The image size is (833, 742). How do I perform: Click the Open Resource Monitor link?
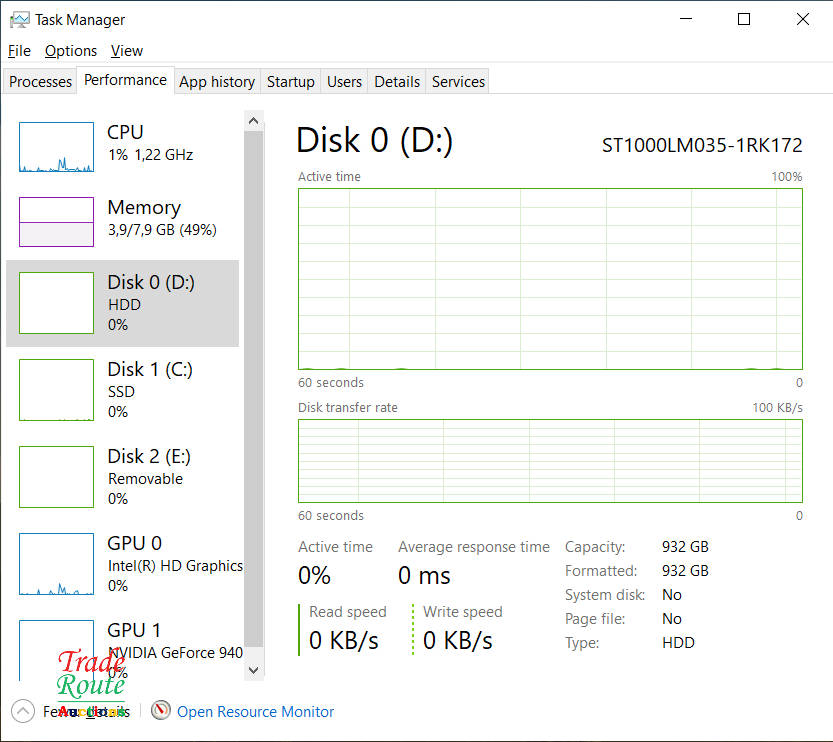255,712
